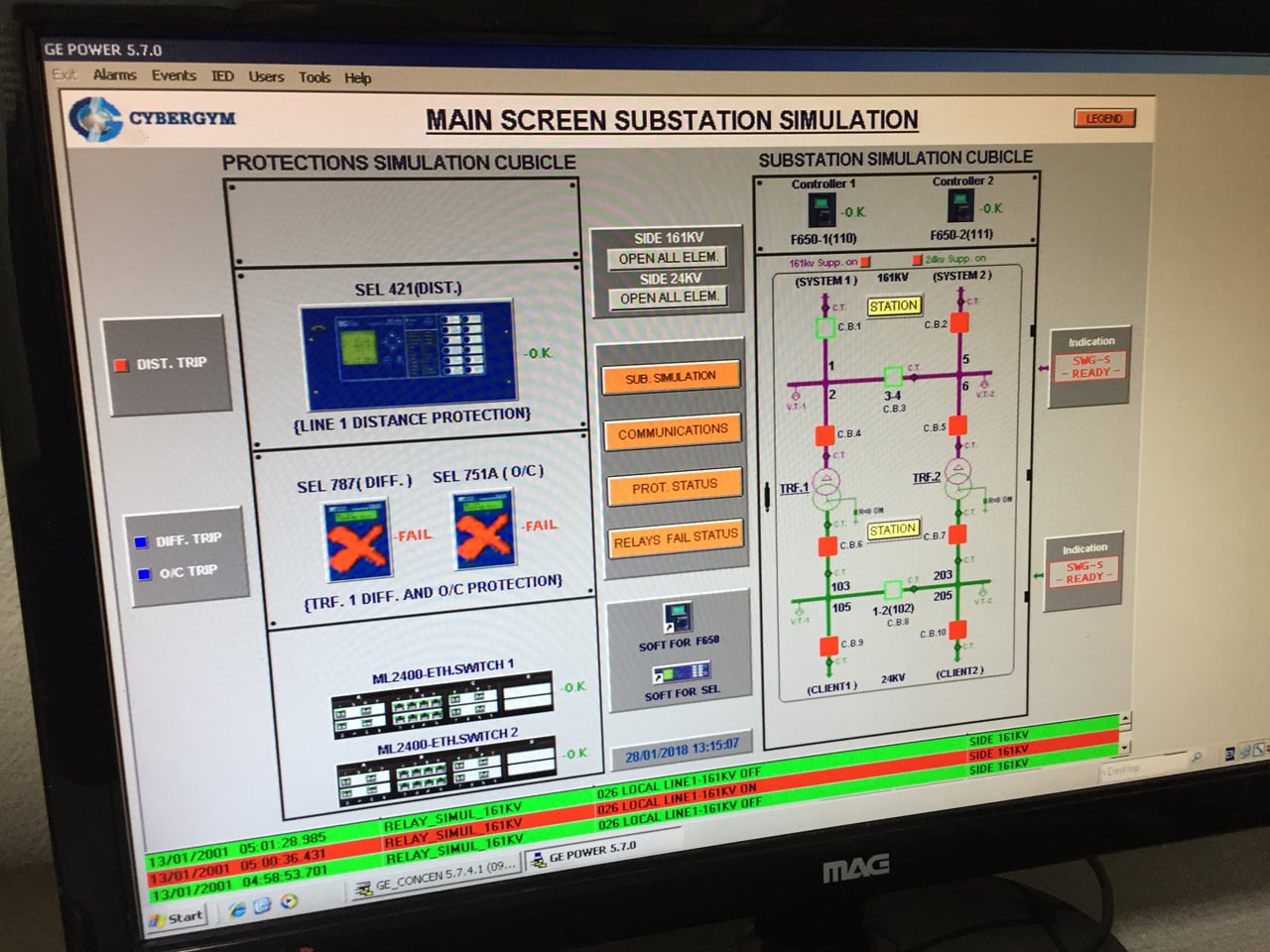Viewport: 1270px width, 952px height.
Task: Click the 161KV STATION label button
Action: pos(893,306)
